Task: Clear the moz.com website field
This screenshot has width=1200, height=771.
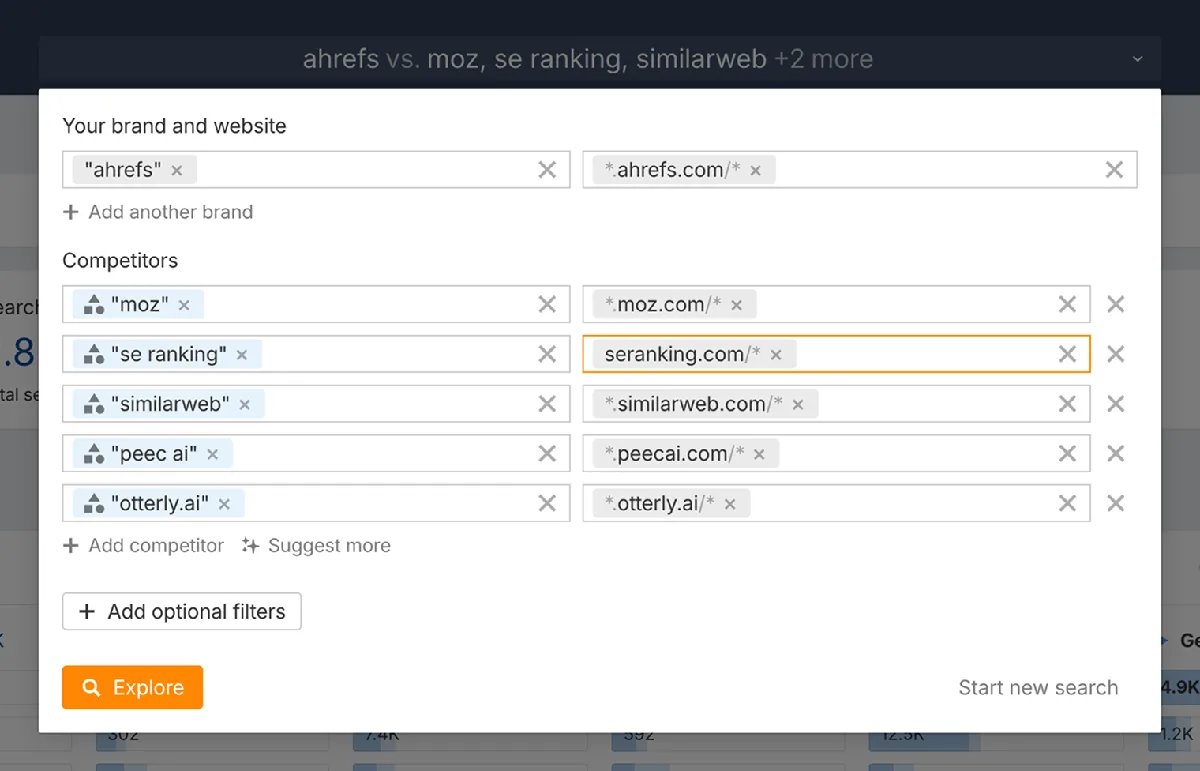Action: 1067,304
